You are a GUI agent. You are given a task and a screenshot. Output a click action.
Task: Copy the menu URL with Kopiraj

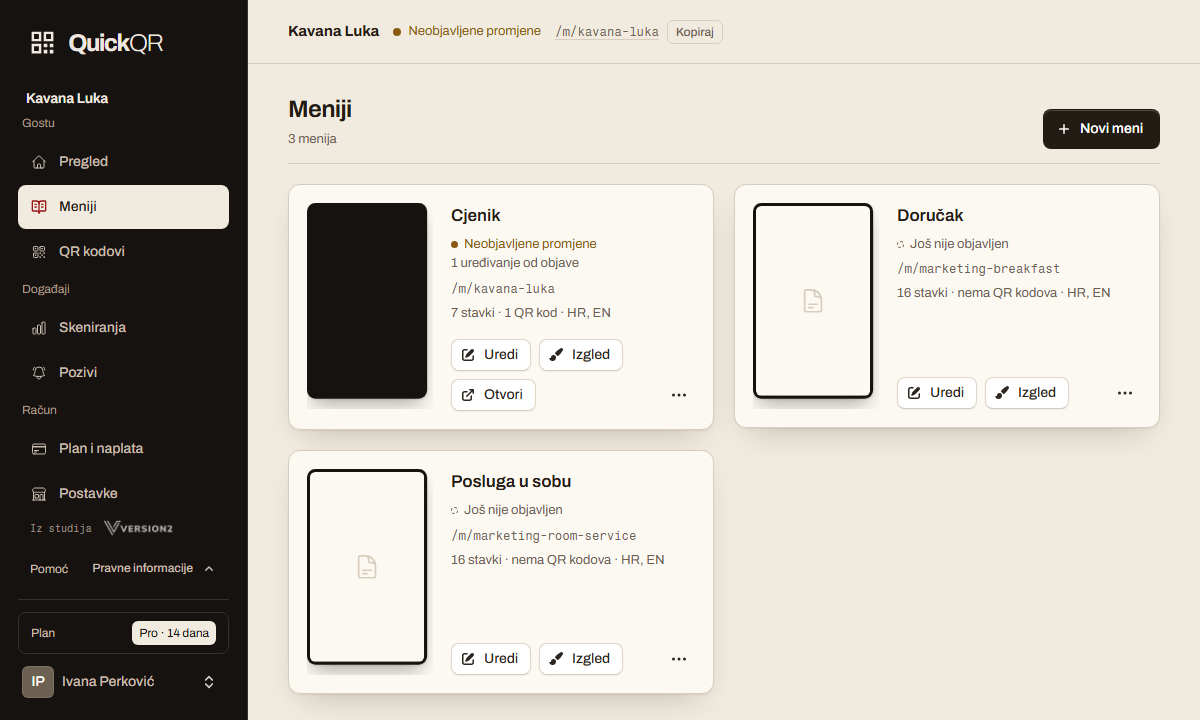point(694,32)
